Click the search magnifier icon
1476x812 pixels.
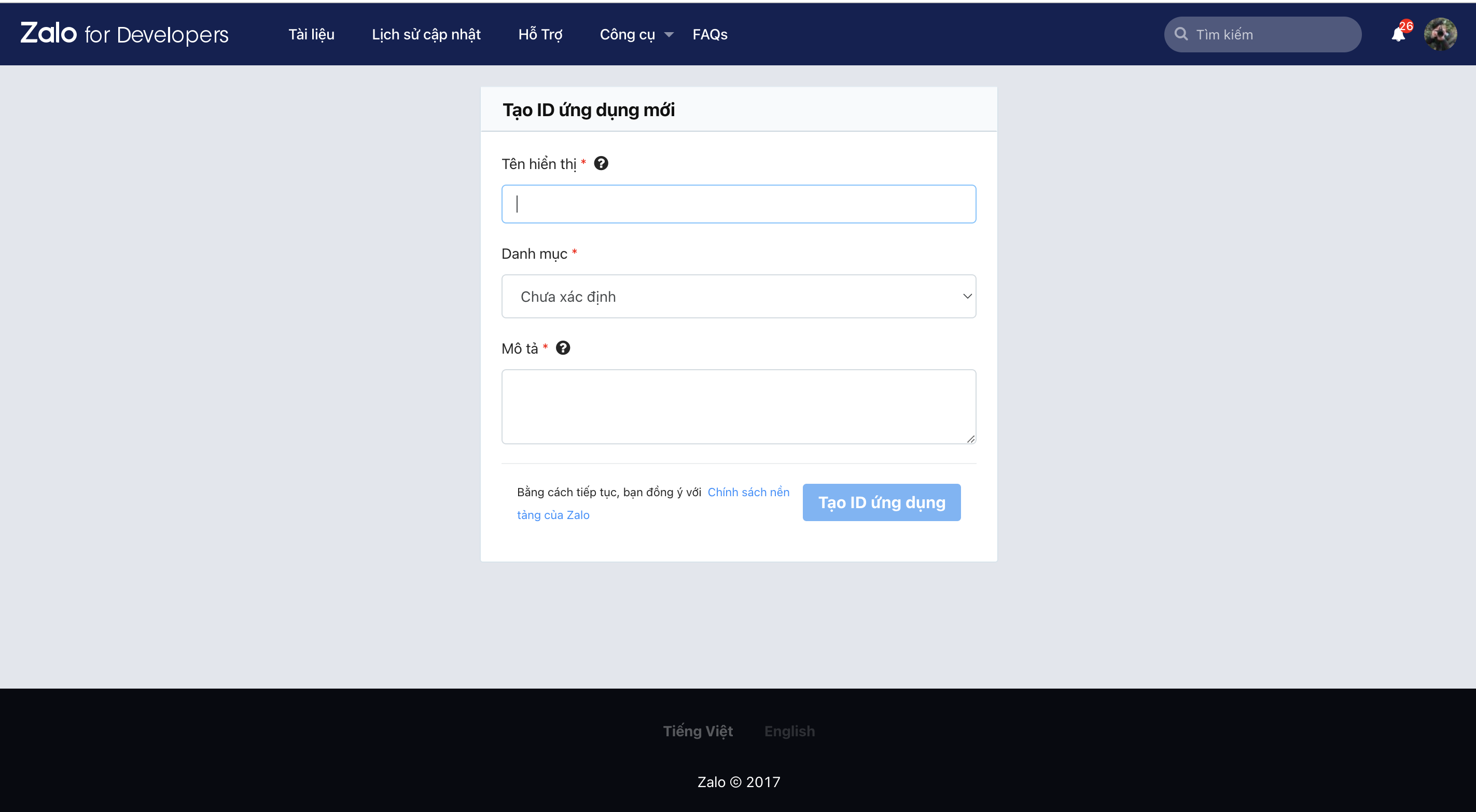point(1181,34)
